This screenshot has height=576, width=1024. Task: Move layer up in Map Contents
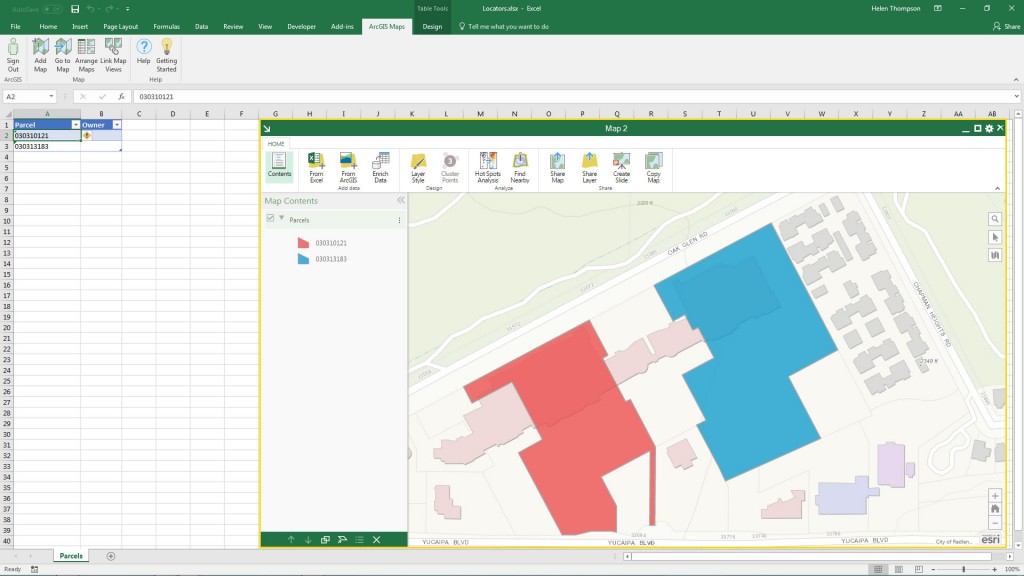(x=291, y=539)
